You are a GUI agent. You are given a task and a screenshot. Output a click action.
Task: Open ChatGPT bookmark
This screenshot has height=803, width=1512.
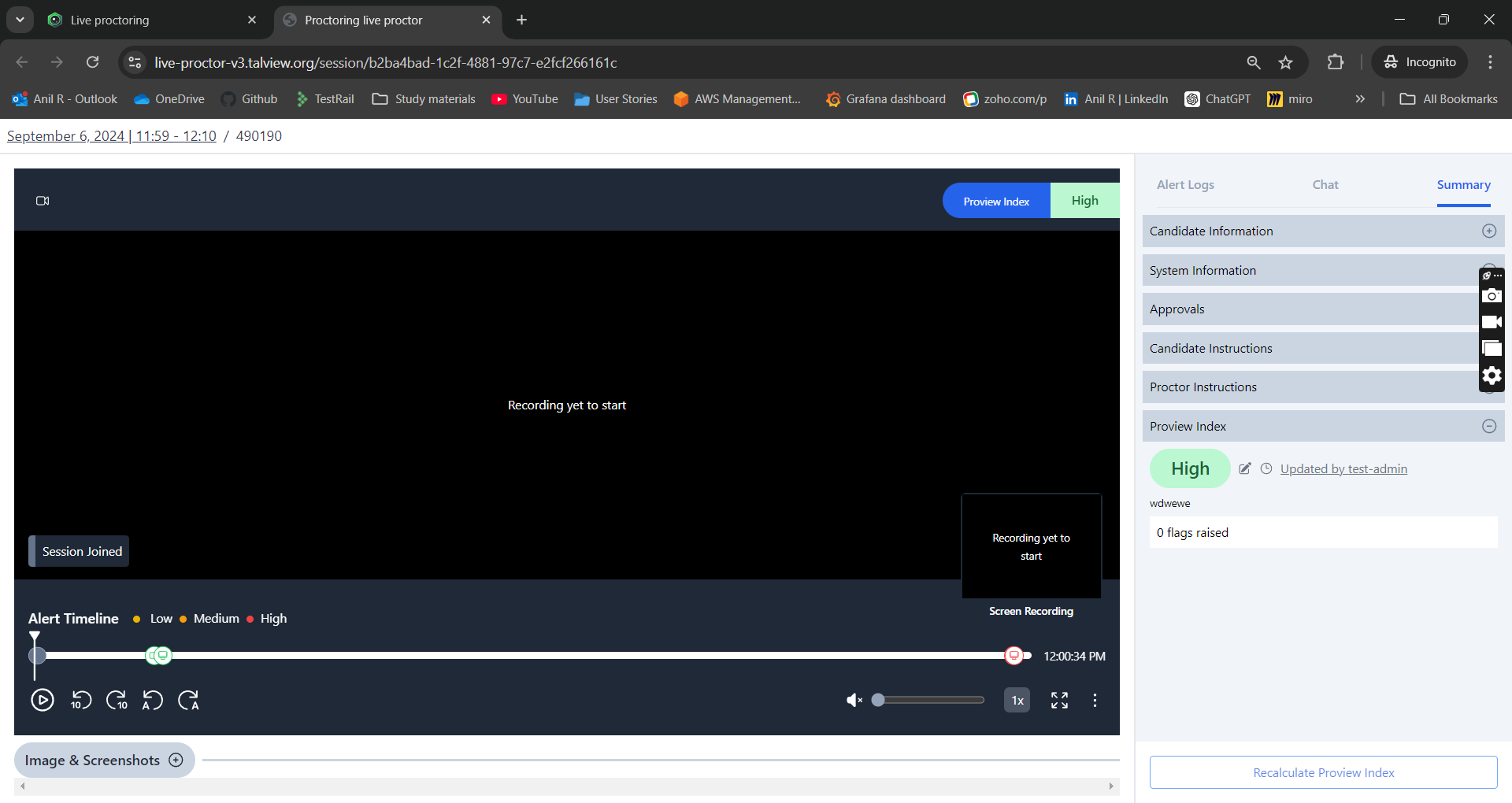pos(1217,99)
